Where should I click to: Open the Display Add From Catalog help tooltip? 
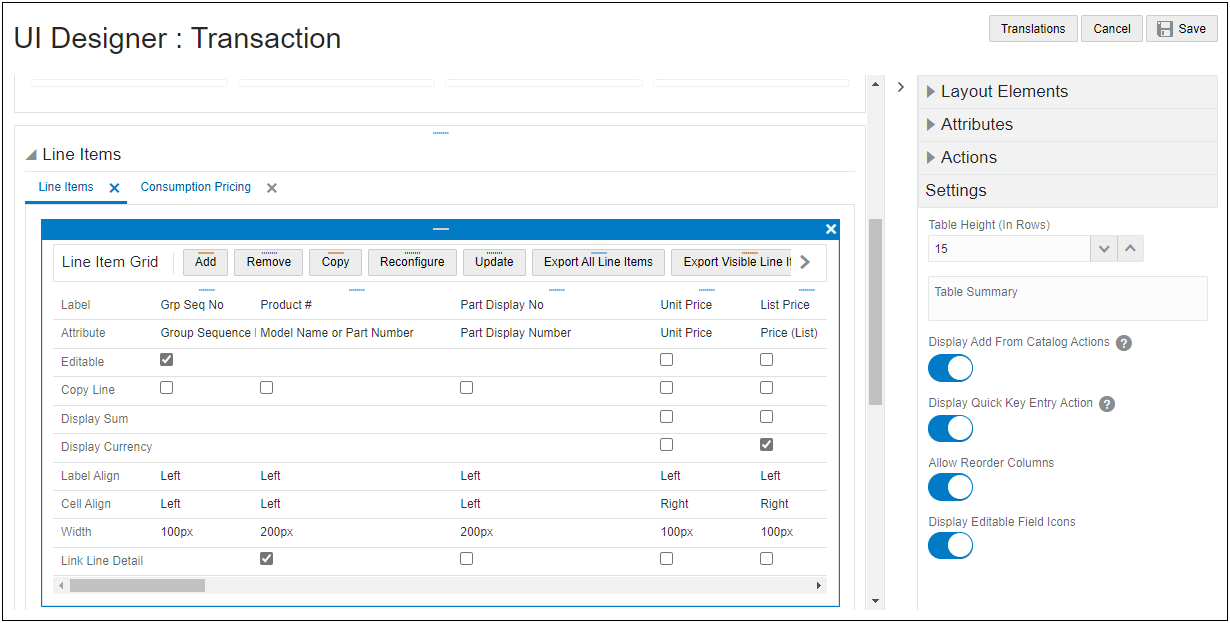click(x=1124, y=342)
